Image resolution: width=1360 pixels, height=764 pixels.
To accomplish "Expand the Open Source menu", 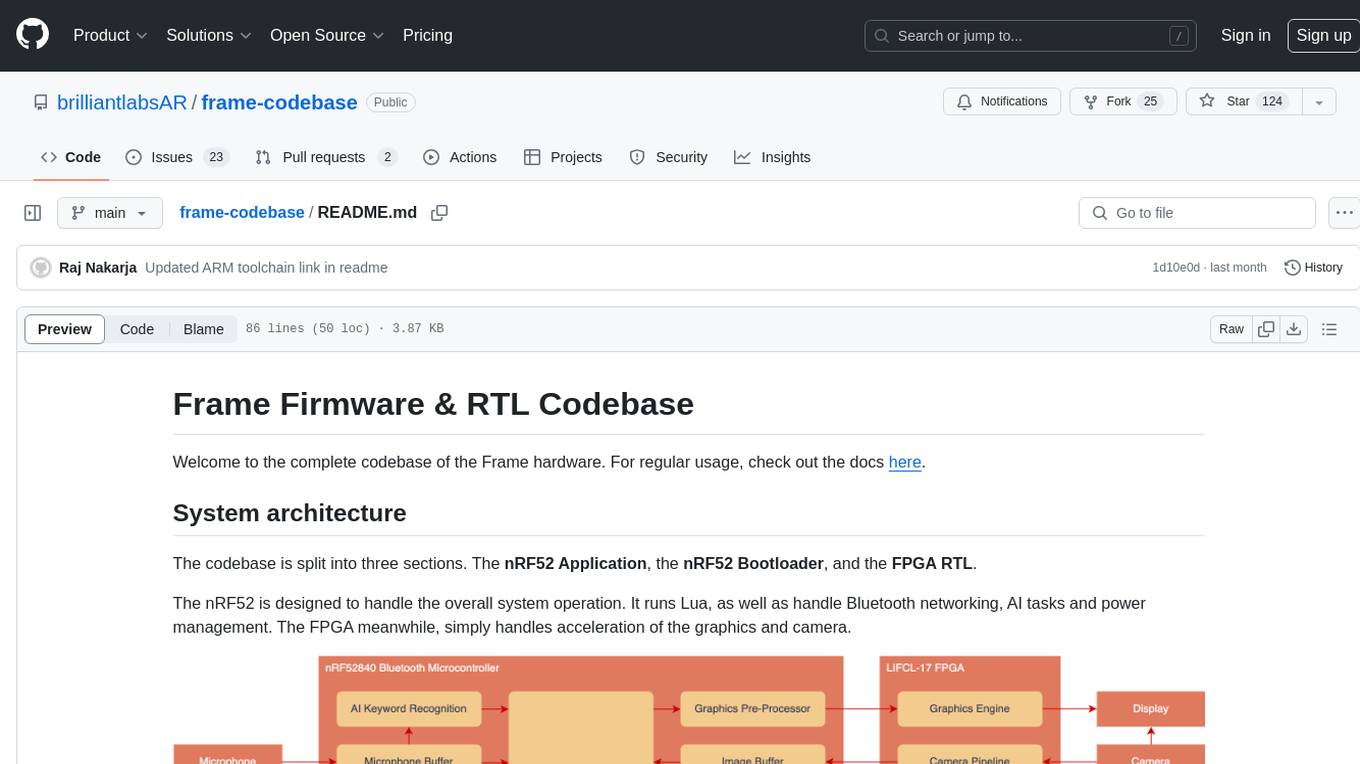I will pos(327,35).
